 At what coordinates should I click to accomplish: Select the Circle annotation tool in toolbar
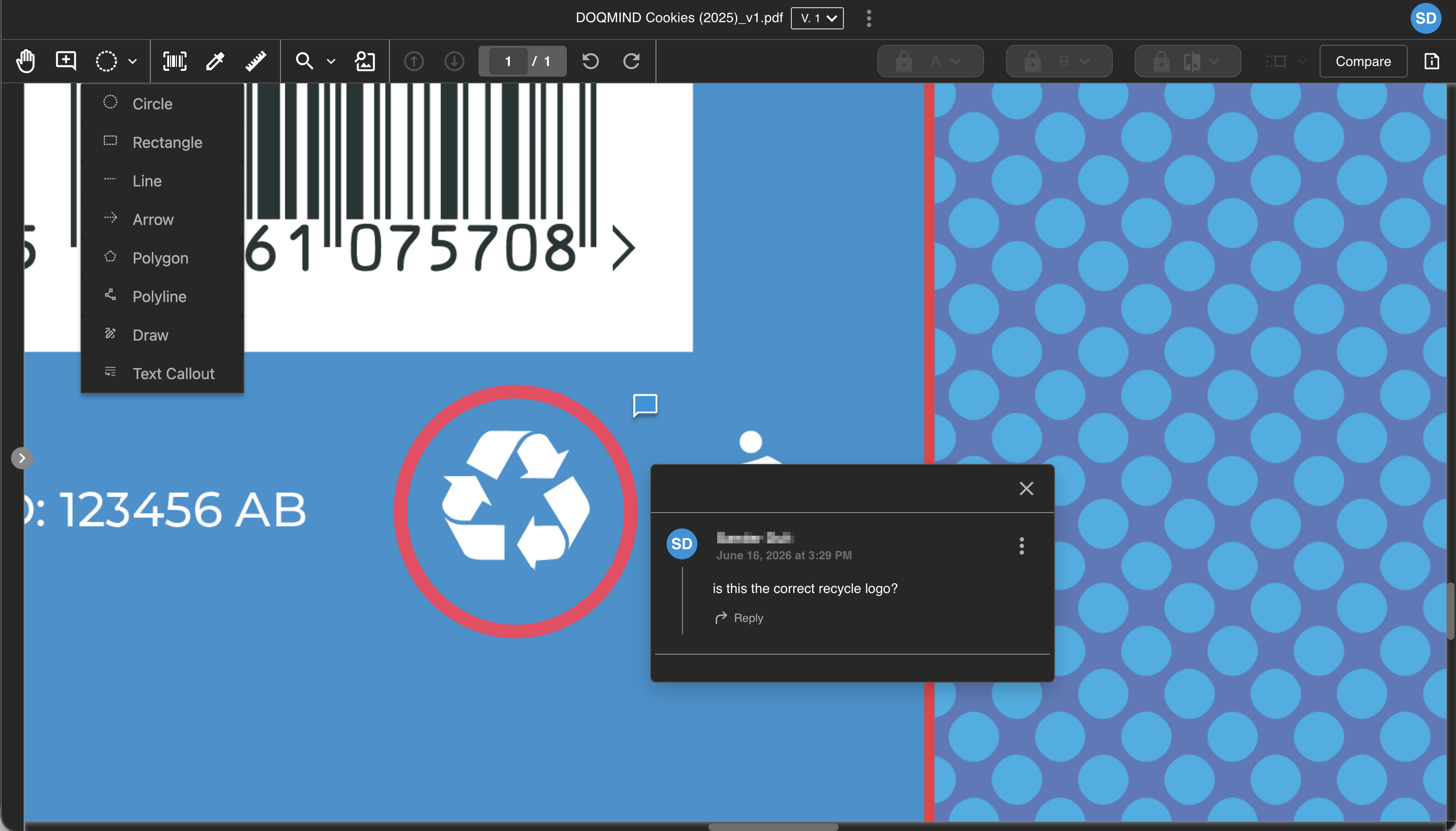pyautogui.click(x=106, y=61)
